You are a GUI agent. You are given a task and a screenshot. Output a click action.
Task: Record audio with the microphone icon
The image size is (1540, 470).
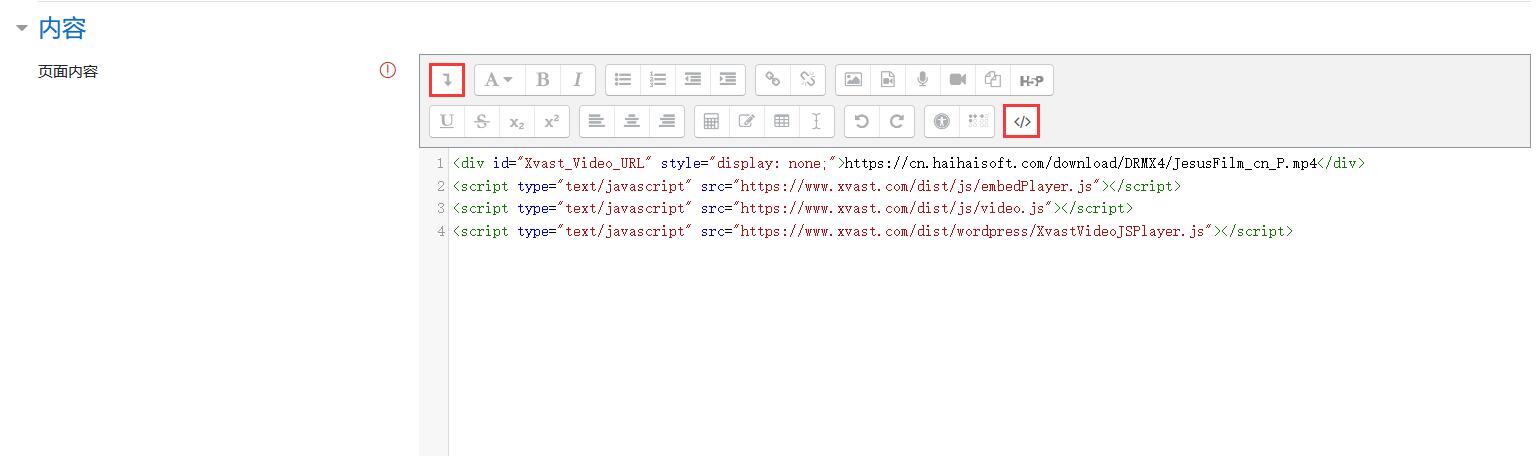(x=923, y=80)
